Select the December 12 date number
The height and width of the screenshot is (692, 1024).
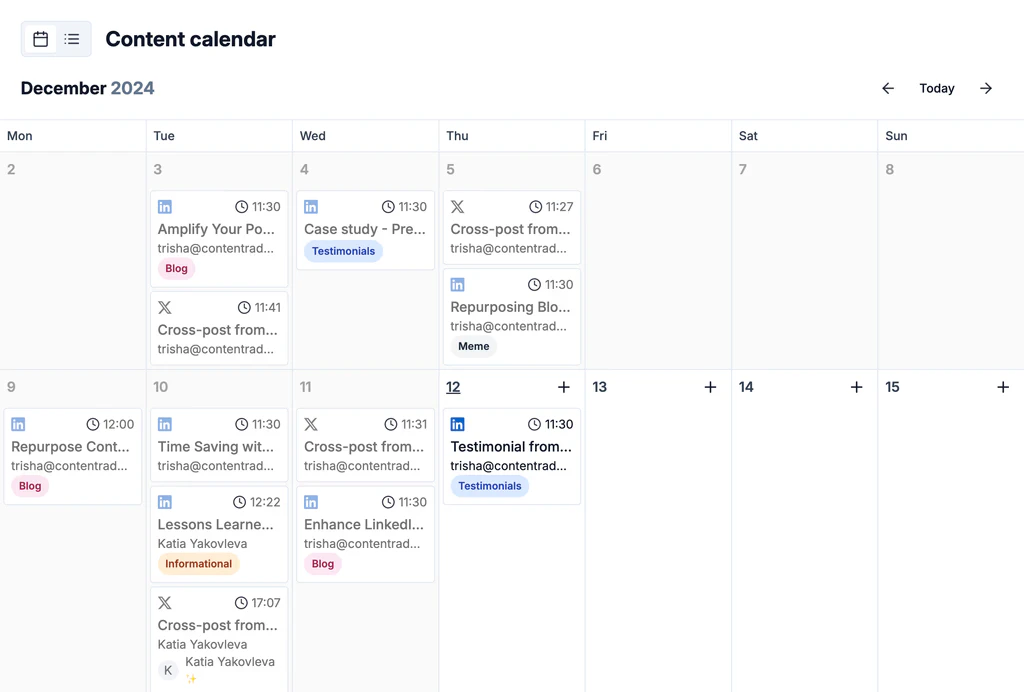(453, 387)
